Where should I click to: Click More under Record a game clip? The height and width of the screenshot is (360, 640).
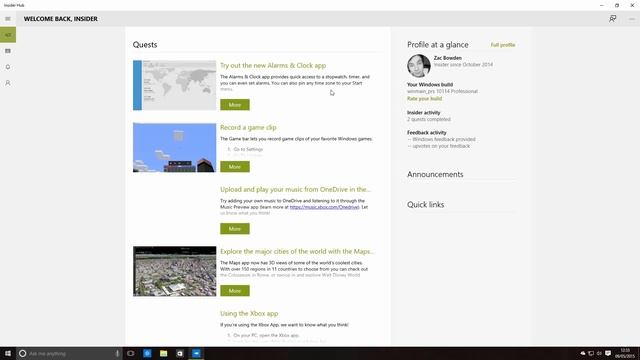(235, 167)
